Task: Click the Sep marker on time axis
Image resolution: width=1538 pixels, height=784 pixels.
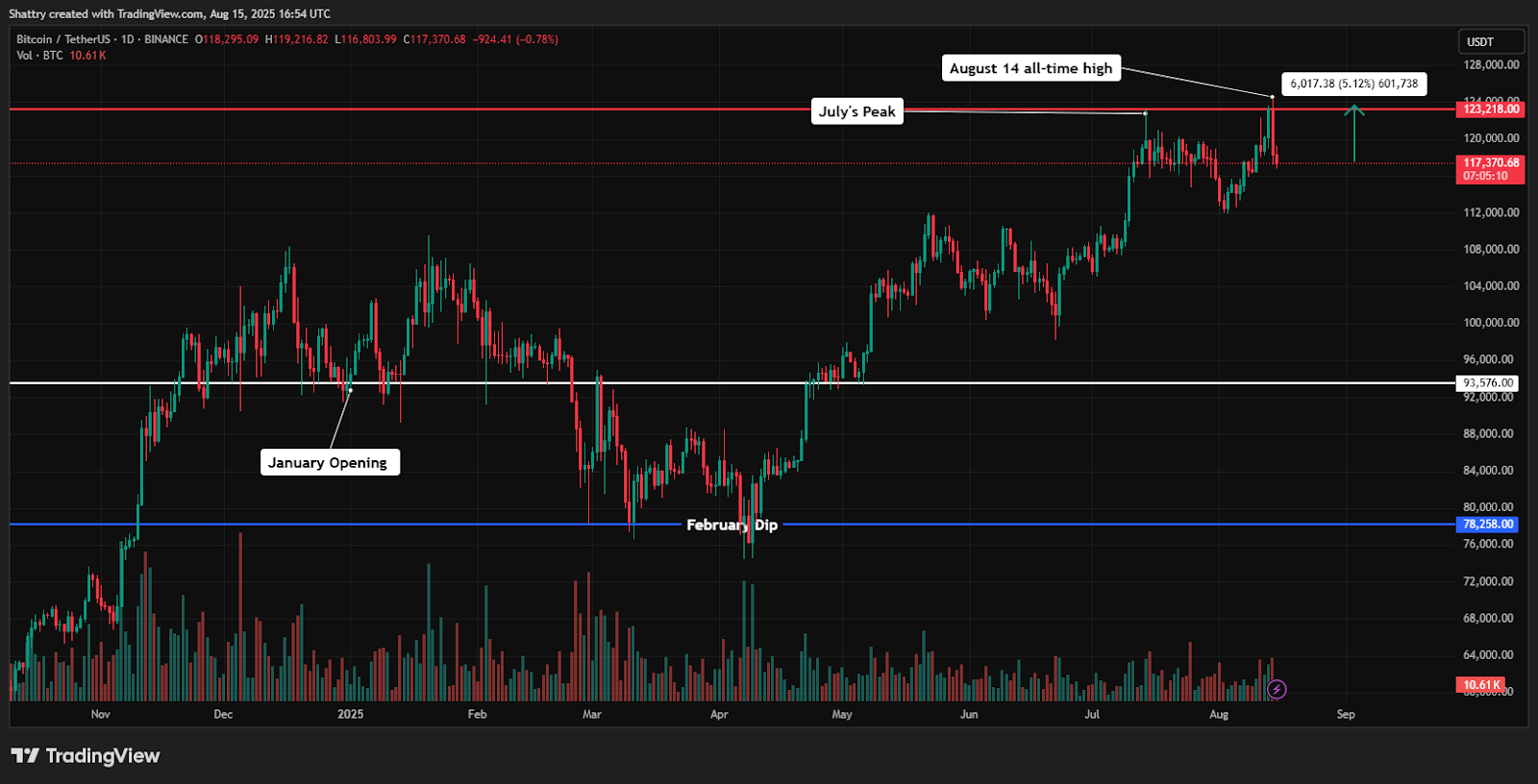Action: [x=1346, y=715]
